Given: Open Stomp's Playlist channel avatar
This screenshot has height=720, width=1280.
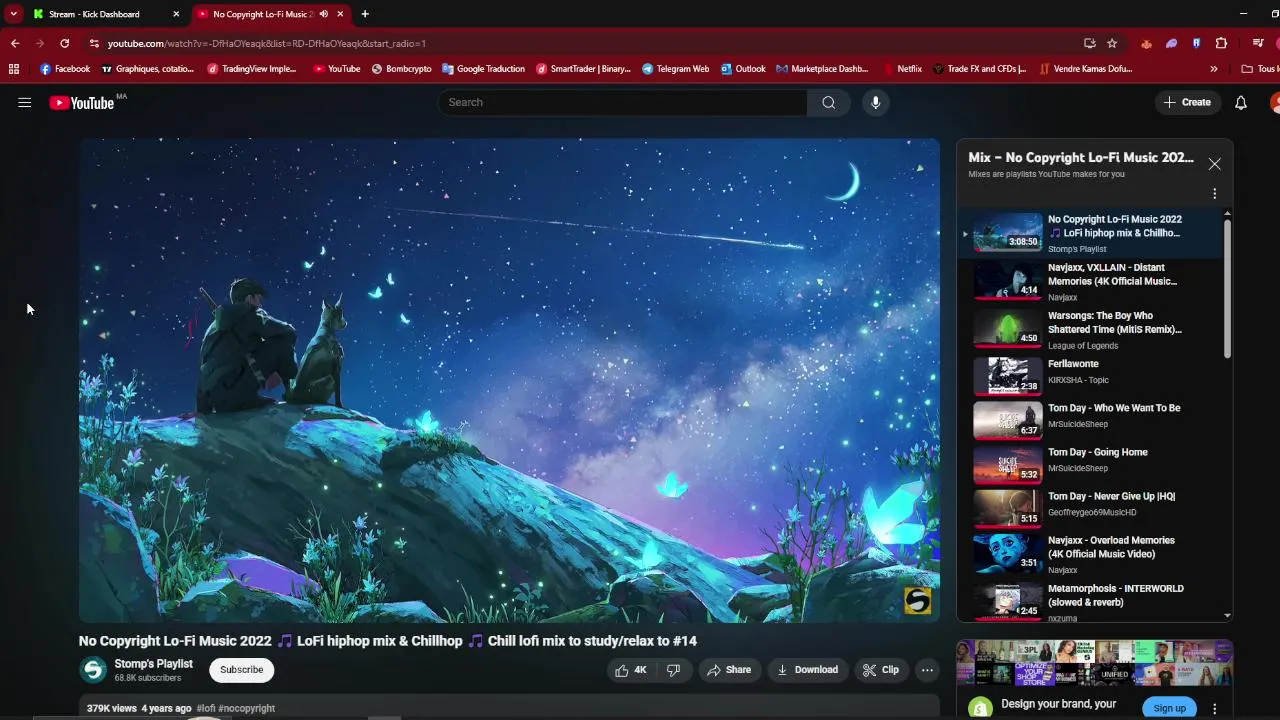Looking at the screenshot, I should point(93,670).
